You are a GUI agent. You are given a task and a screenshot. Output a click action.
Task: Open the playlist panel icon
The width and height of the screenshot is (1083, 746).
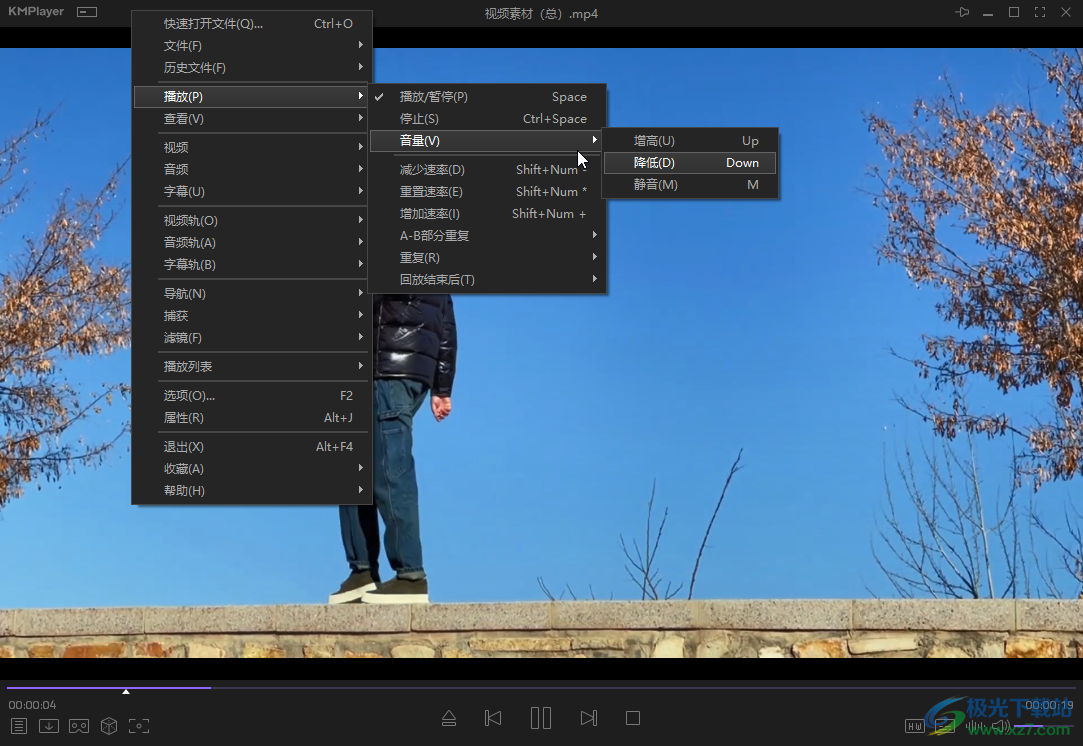[19, 726]
